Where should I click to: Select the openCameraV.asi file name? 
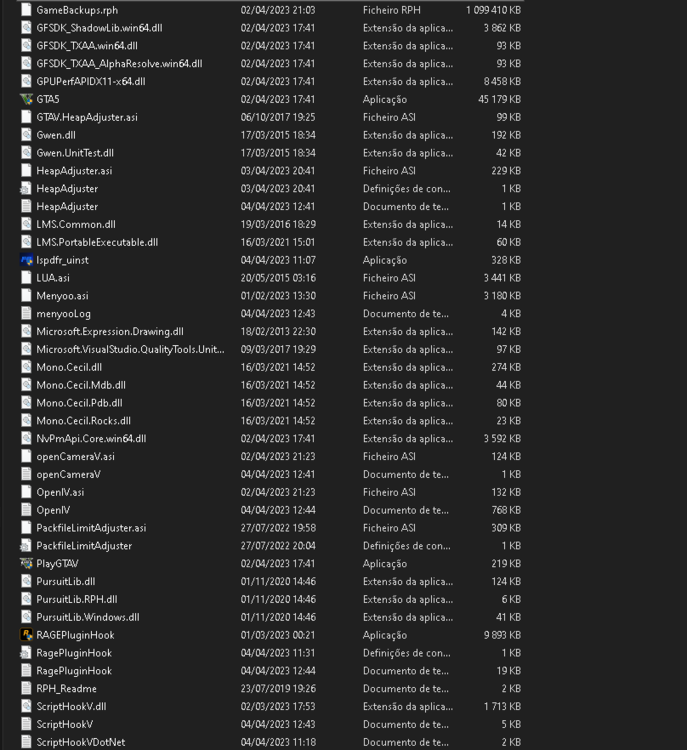pyautogui.click(x=76, y=456)
